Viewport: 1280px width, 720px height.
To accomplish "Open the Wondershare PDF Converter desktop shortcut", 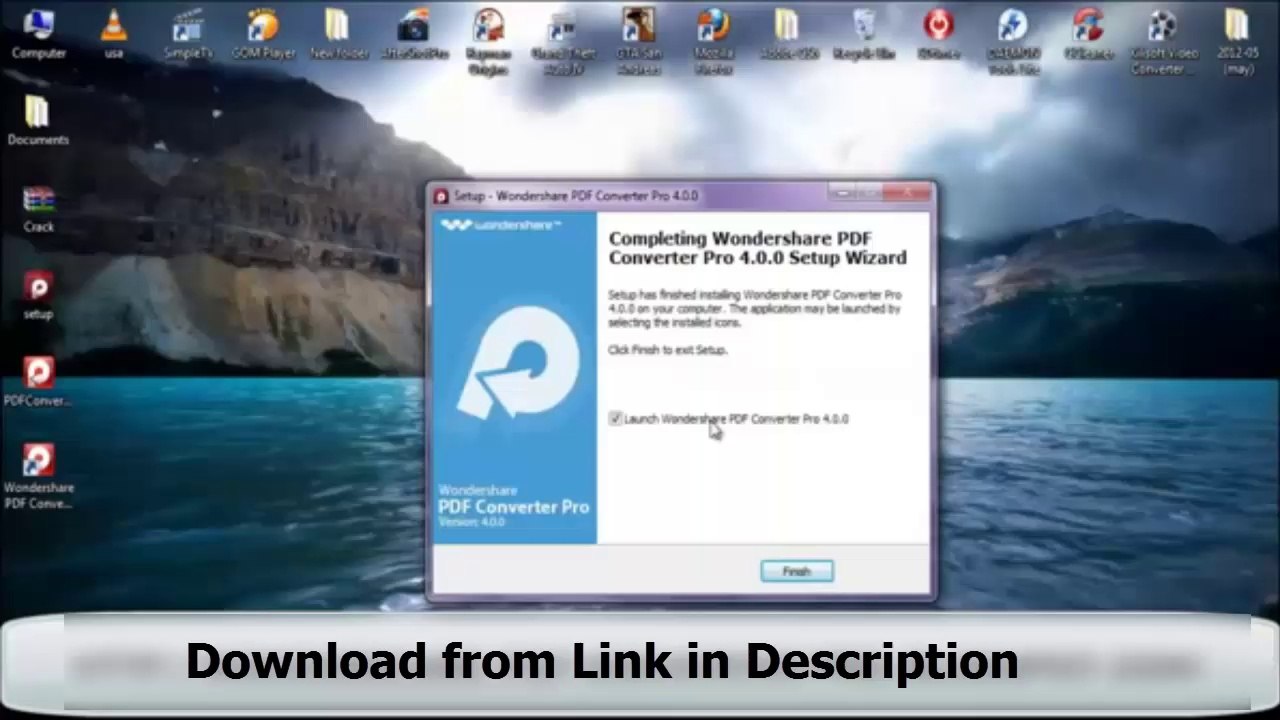I will point(39,476).
